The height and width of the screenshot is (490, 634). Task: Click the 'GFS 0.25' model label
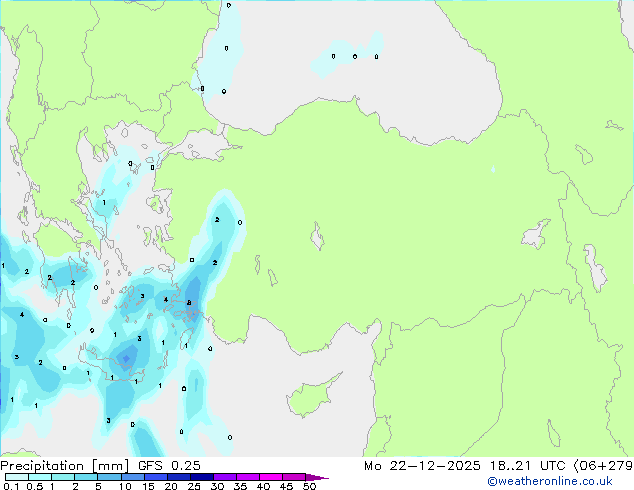coord(169,466)
